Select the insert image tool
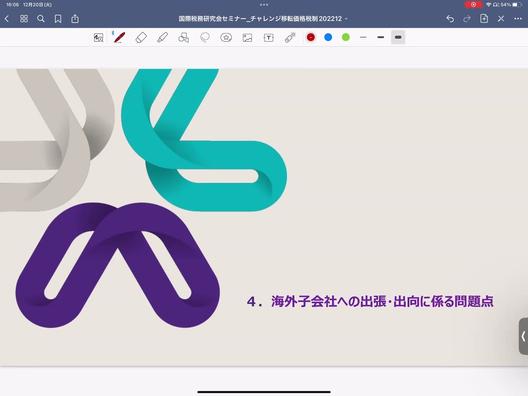The height and width of the screenshot is (396, 528). pos(248,37)
